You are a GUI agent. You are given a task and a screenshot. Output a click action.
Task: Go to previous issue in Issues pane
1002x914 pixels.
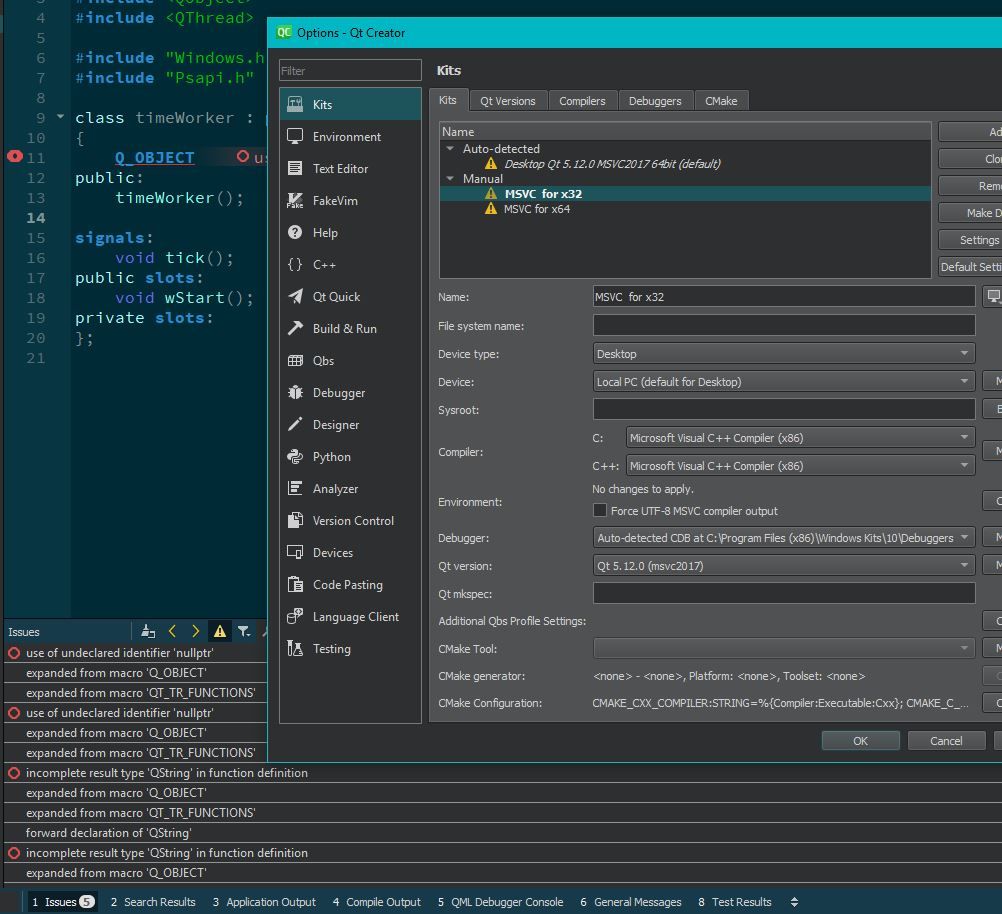point(172,631)
